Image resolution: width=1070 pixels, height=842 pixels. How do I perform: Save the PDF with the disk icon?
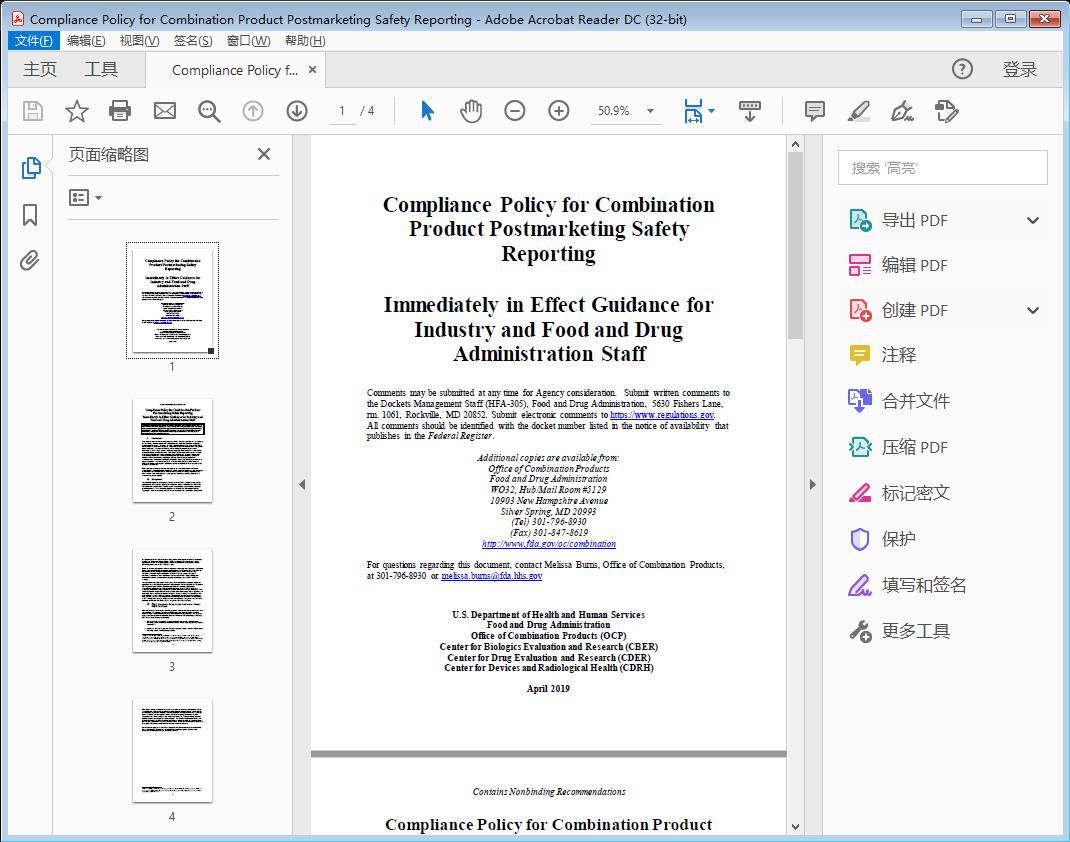tap(31, 111)
